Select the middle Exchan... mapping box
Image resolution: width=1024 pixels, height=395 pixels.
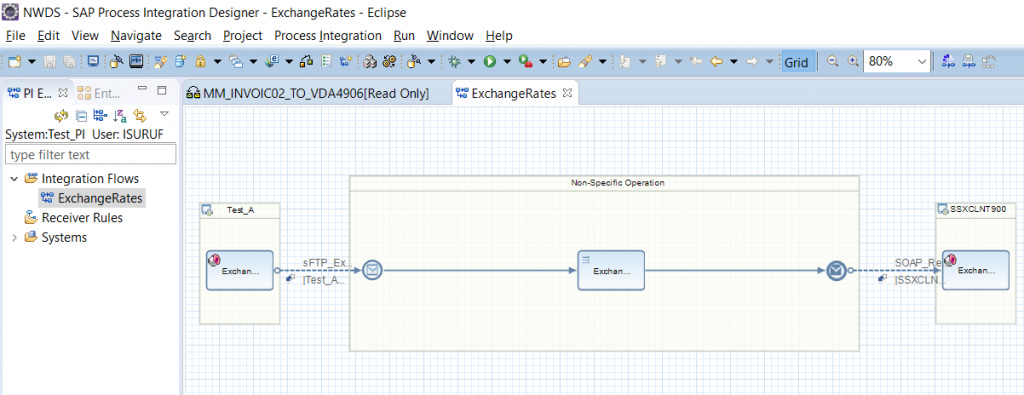click(611, 270)
